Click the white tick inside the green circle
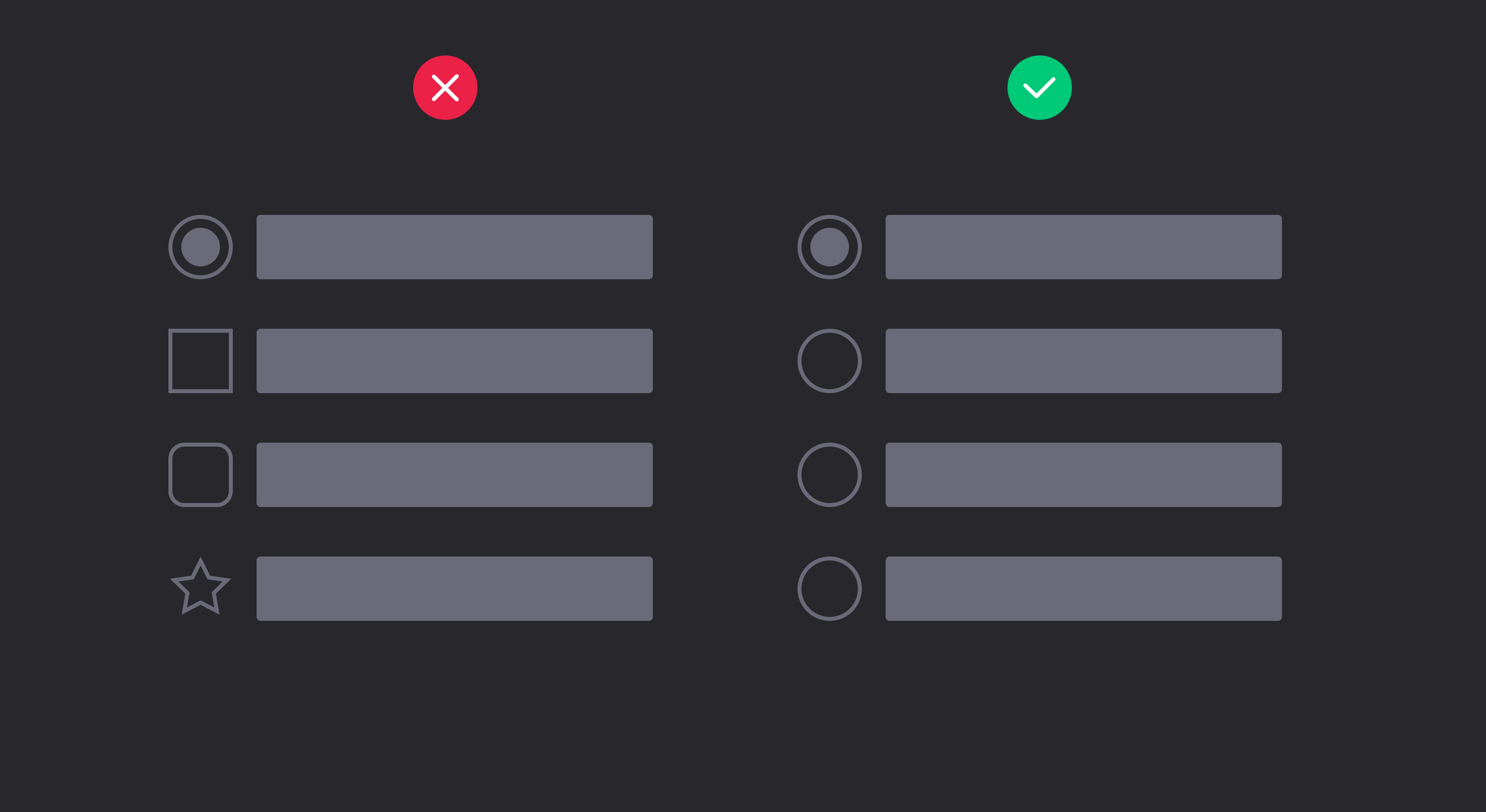This screenshot has width=1486, height=812. (x=1039, y=88)
